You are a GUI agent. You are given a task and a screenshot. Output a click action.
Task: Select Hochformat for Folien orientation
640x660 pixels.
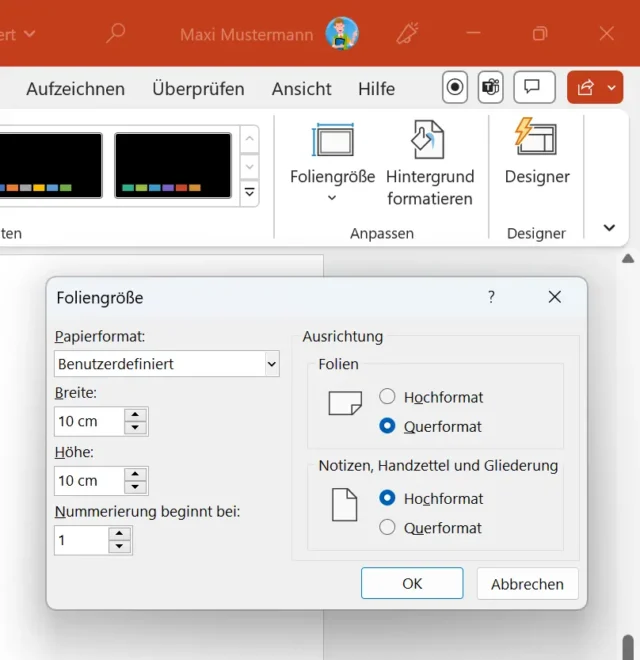388,397
